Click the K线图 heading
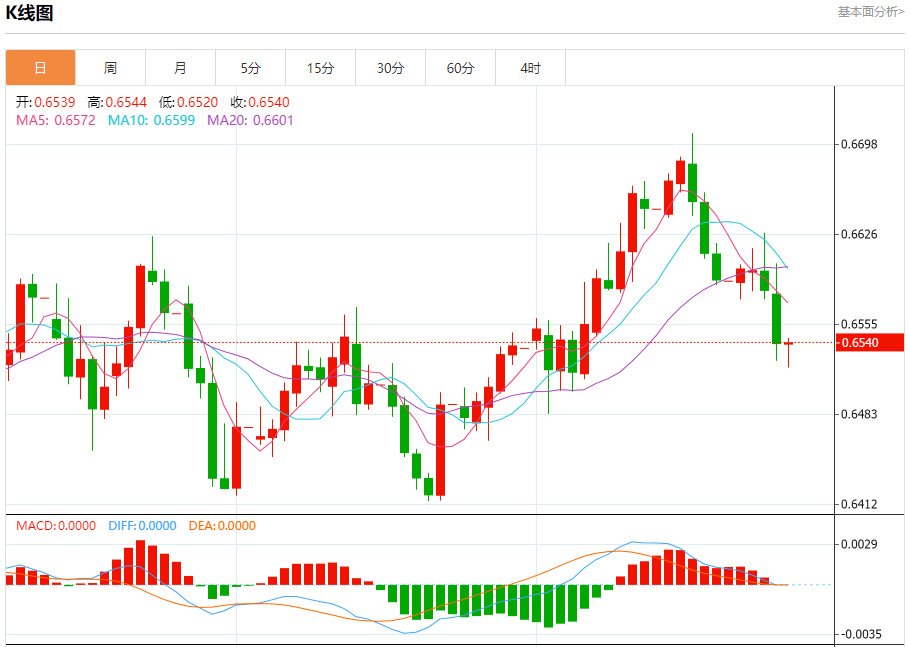The width and height of the screenshot is (910, 647). [29, 12]
